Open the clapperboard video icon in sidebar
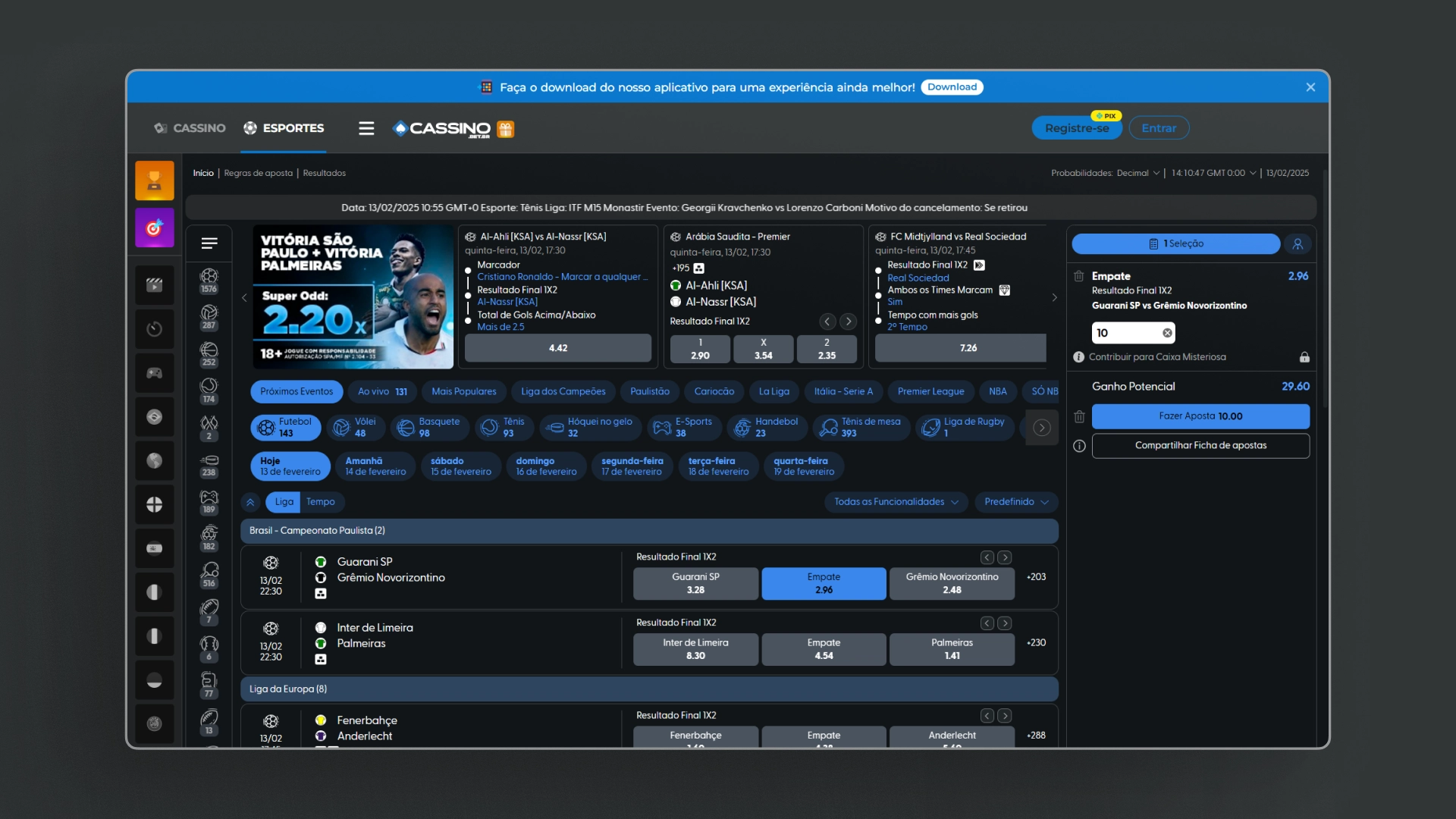 [155, 285]
